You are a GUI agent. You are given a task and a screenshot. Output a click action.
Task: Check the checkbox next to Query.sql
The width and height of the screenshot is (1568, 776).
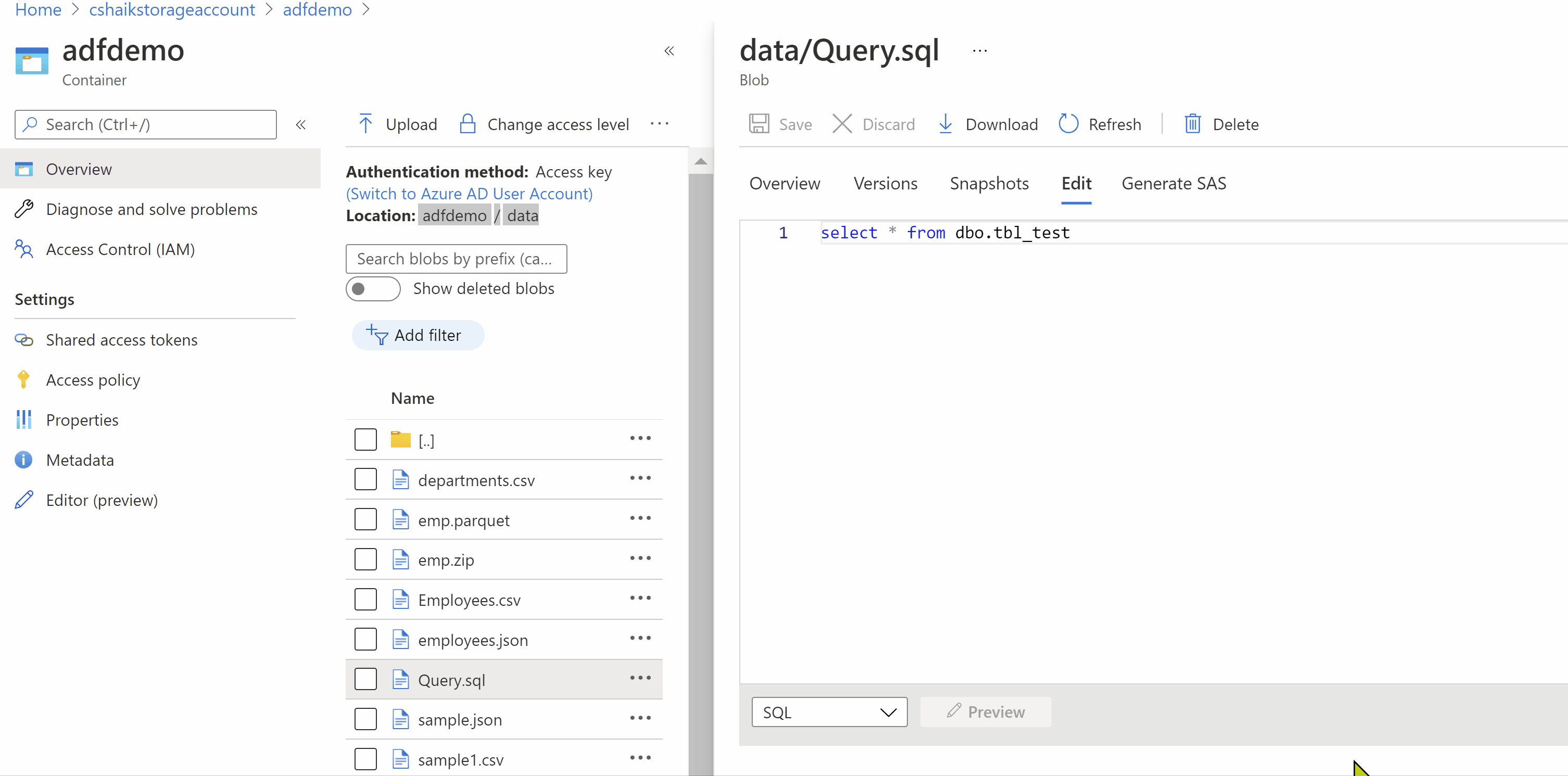coord(366,679)
